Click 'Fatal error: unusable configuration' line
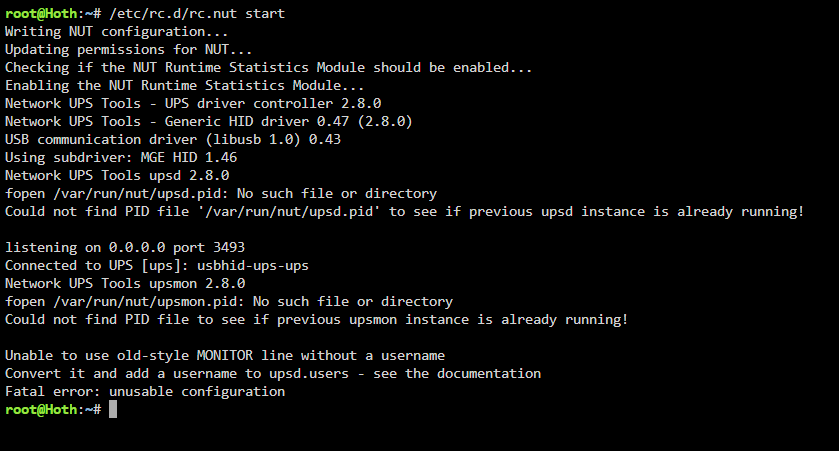Screen dimensions: 839x451 145,392
